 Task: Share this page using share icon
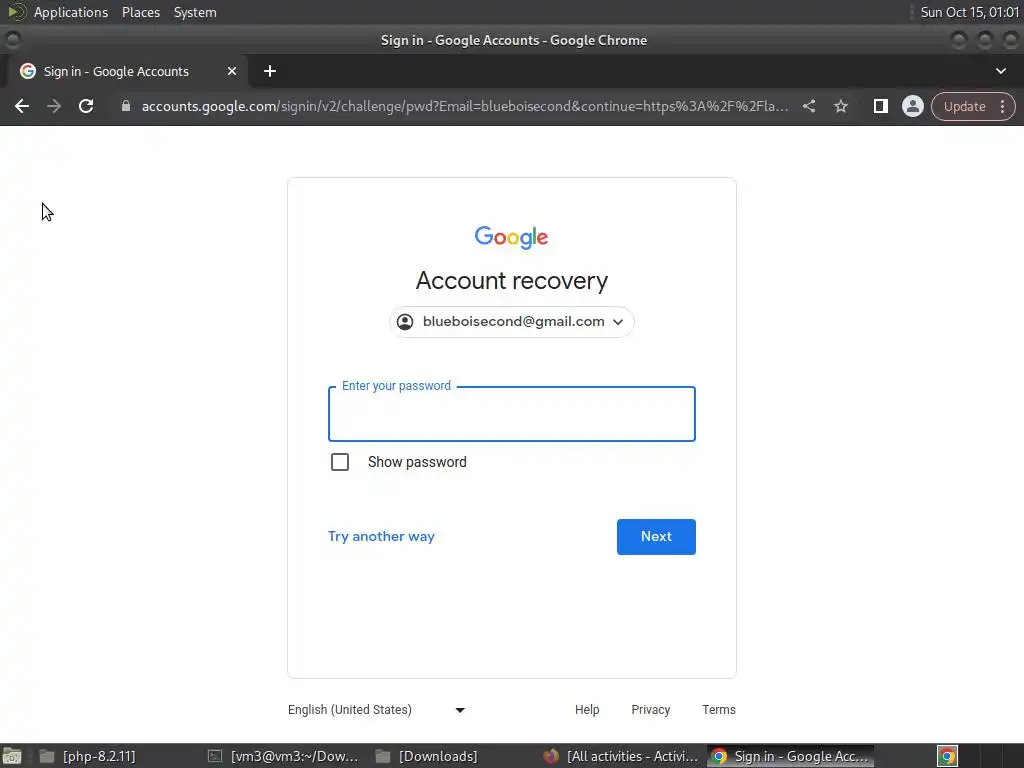[808, 106]
